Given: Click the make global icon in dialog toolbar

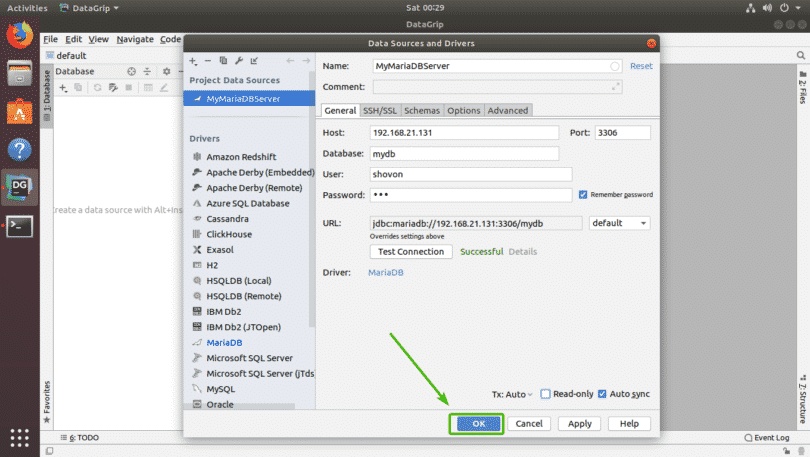Looking at the screenshot, I should click(254, 61).
